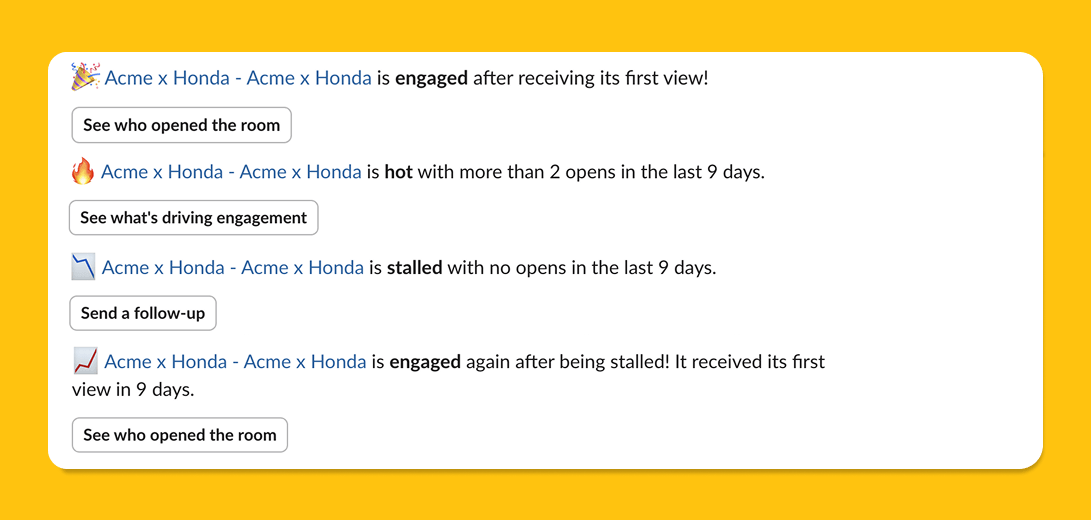Click bold engaged in the last message
Image resolution: width=1091 pixels, height=520 pixels.
click(425, 363)
